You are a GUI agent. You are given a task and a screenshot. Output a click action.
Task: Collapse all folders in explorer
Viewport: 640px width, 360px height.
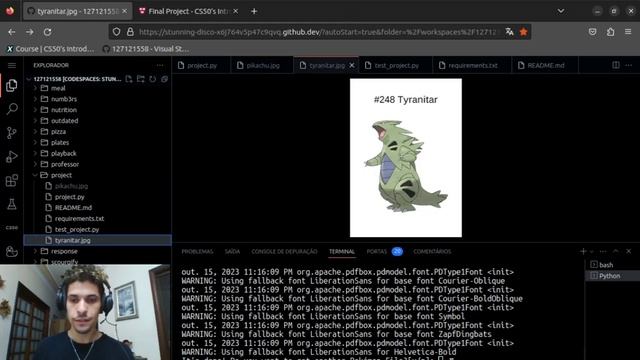[x=164, y=79]
